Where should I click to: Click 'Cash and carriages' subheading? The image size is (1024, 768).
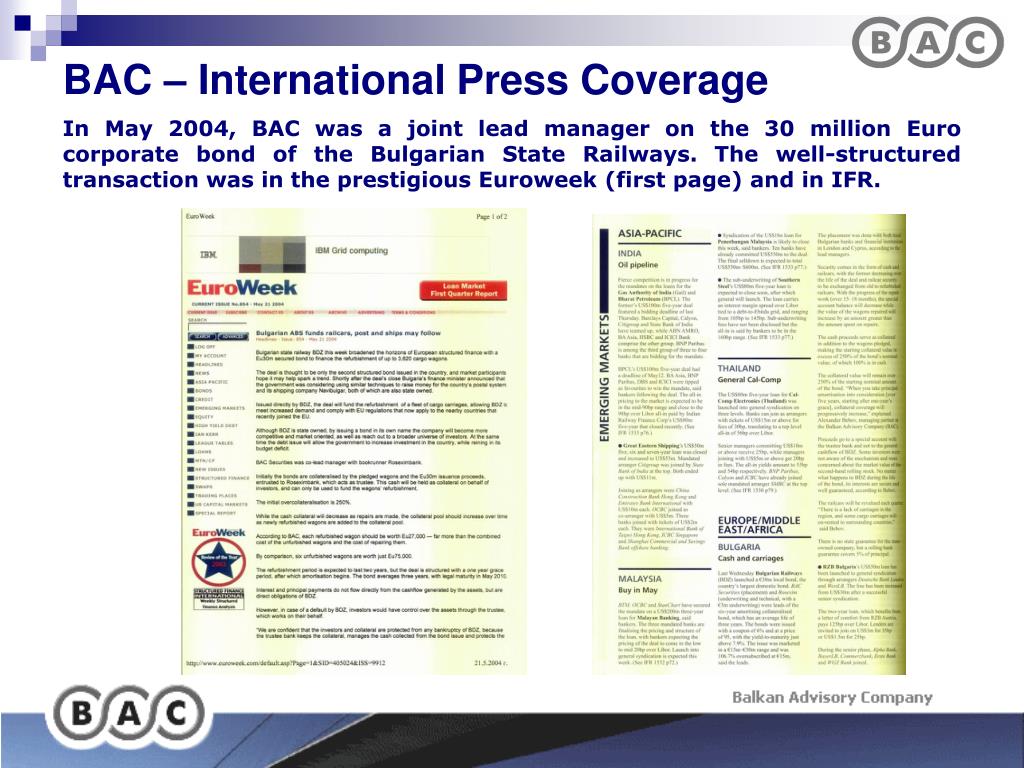pos(750,558)
